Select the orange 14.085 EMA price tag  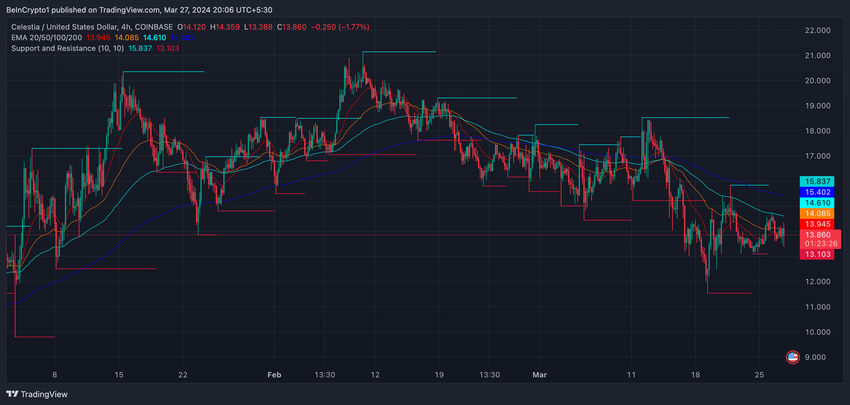coord(817,213)
